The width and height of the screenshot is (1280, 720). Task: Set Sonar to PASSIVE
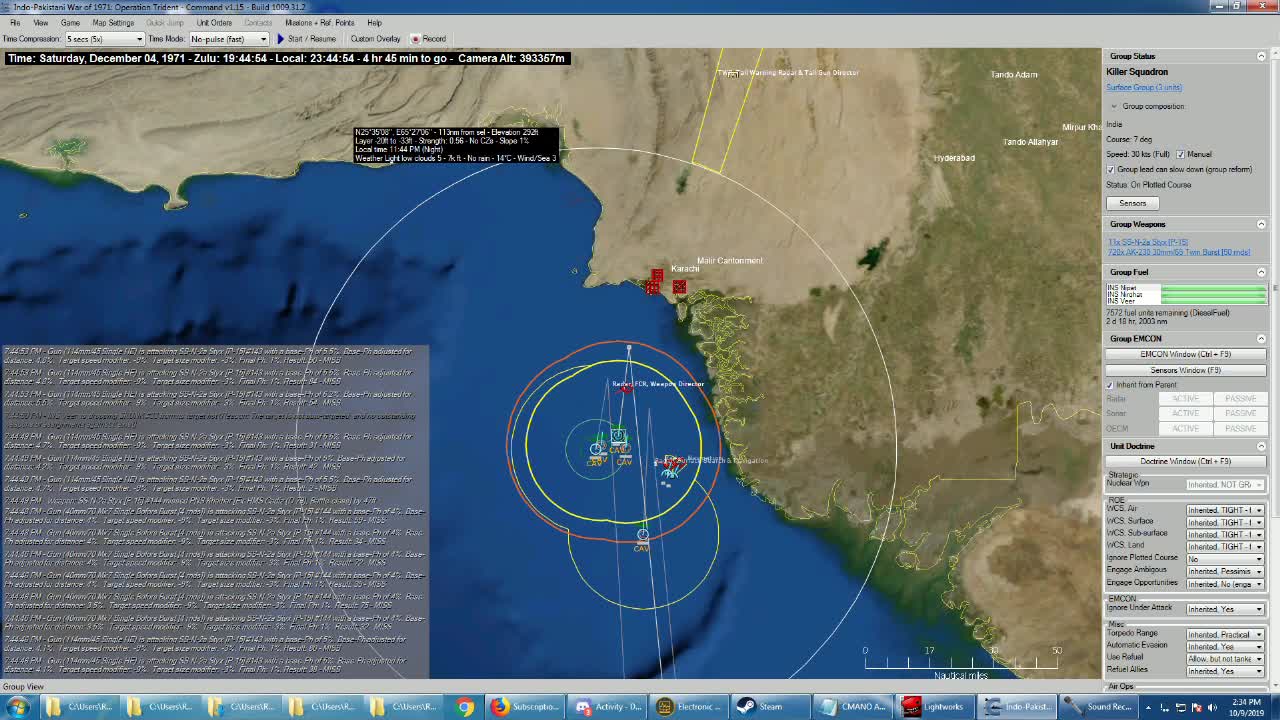(x=1240, y=413)
